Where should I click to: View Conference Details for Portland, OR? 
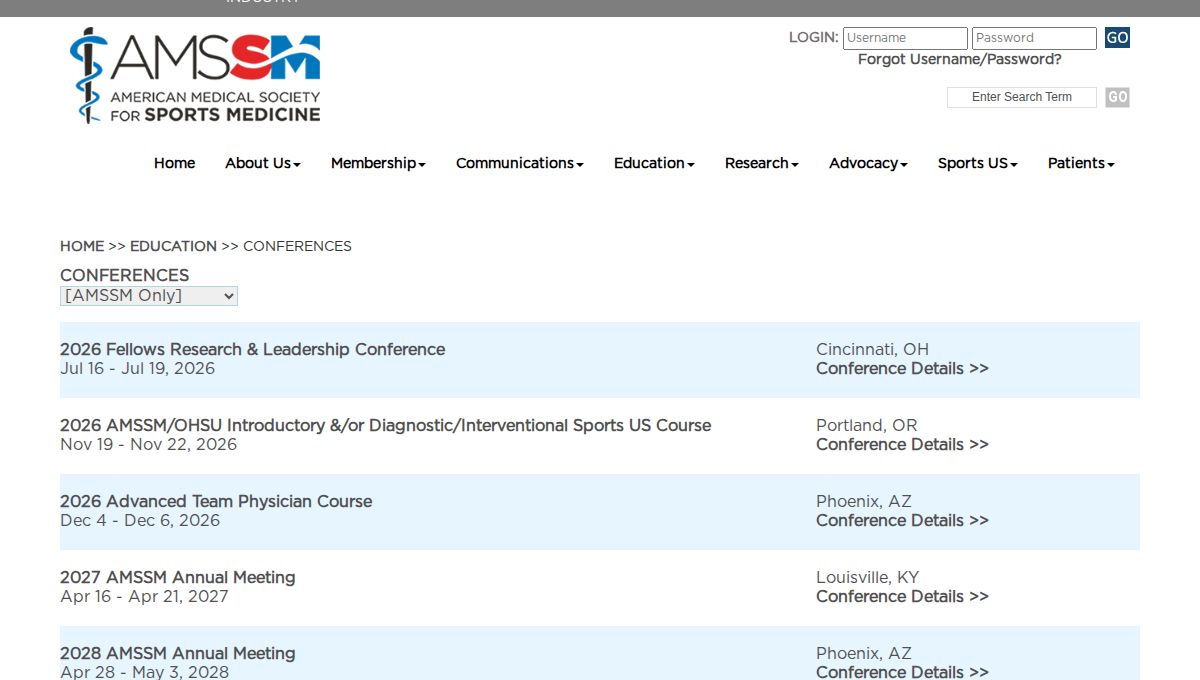(902, 444)
